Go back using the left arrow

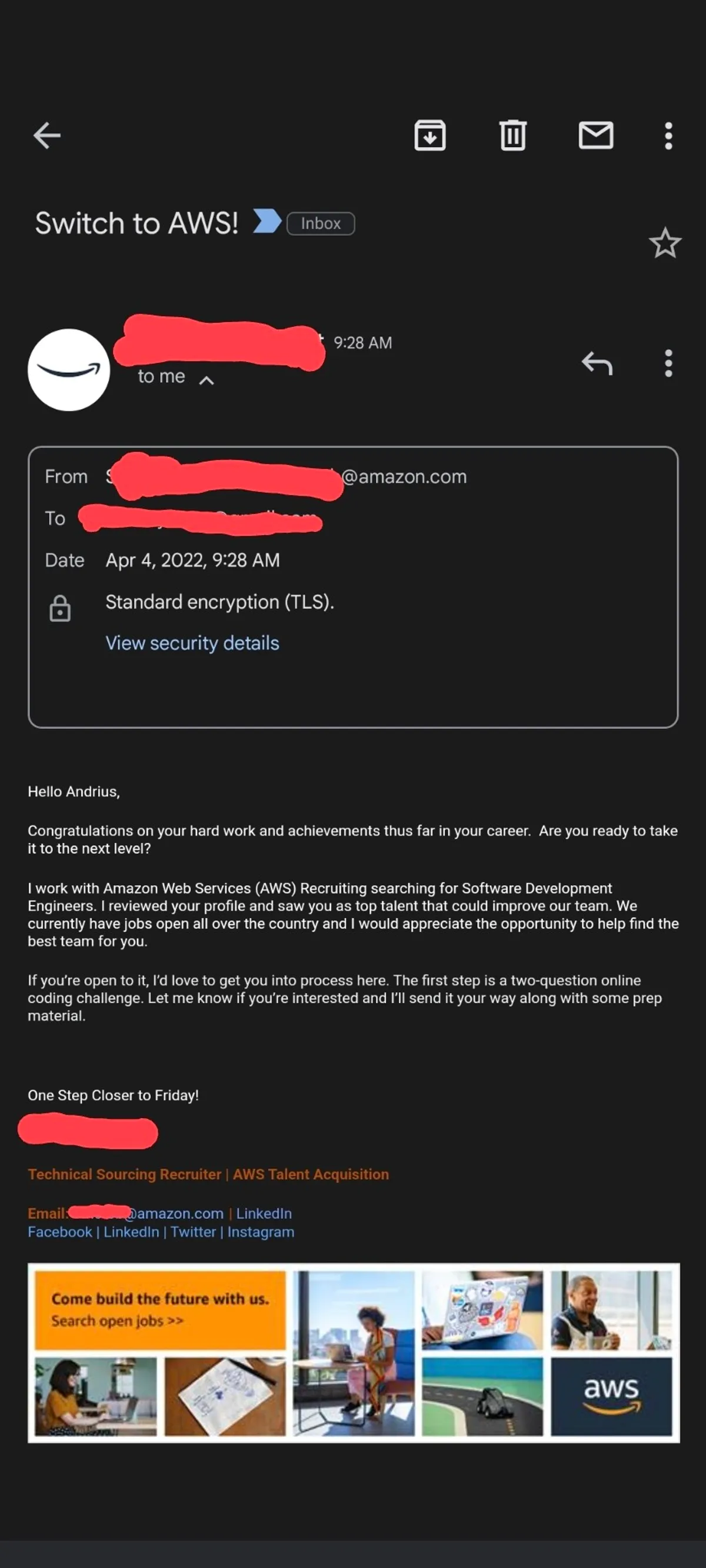pyautogui.click(x=46, y=135)
